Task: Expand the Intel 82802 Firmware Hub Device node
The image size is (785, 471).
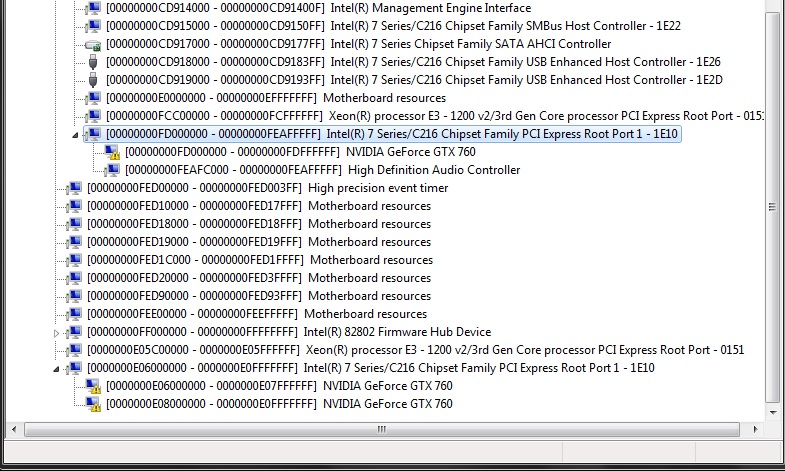Action: pyautogui.click(x=56, y=333)
